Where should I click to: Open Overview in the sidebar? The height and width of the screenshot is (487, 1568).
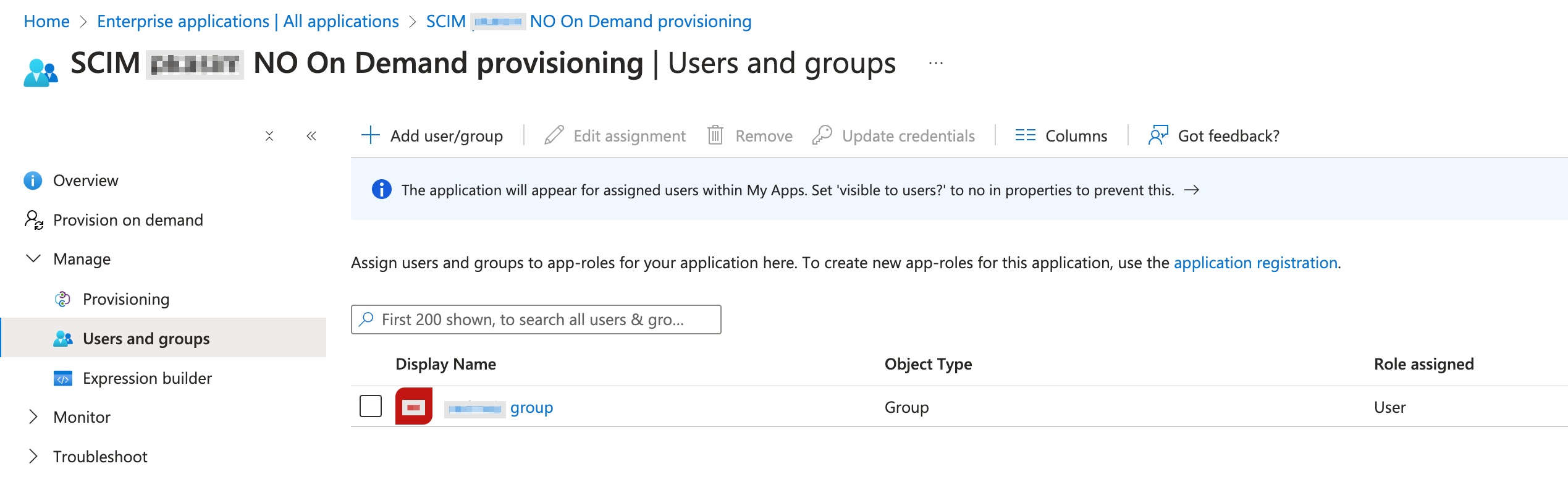tap(85, 180)
